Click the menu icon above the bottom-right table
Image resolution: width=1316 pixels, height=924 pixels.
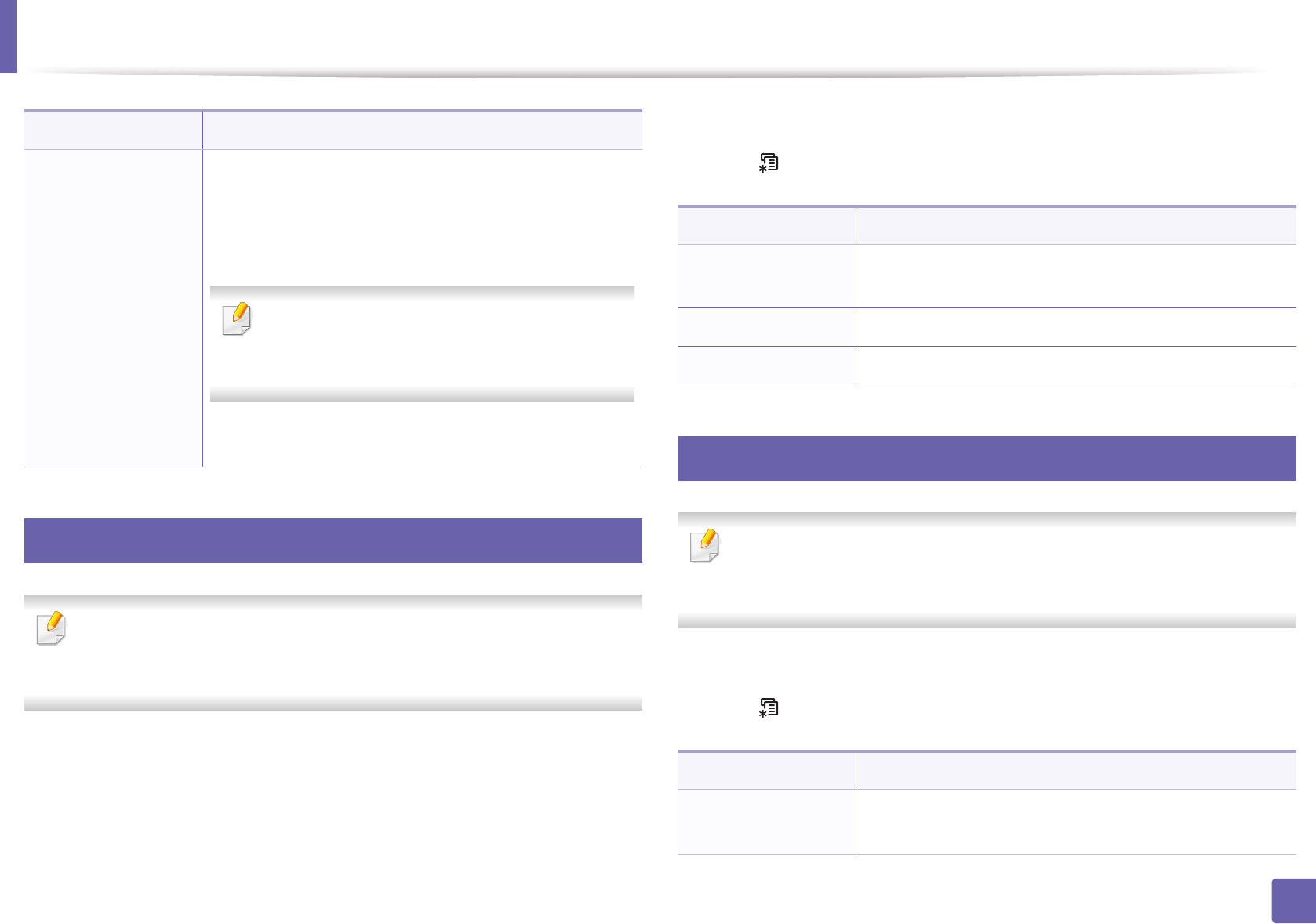(769, 708)
